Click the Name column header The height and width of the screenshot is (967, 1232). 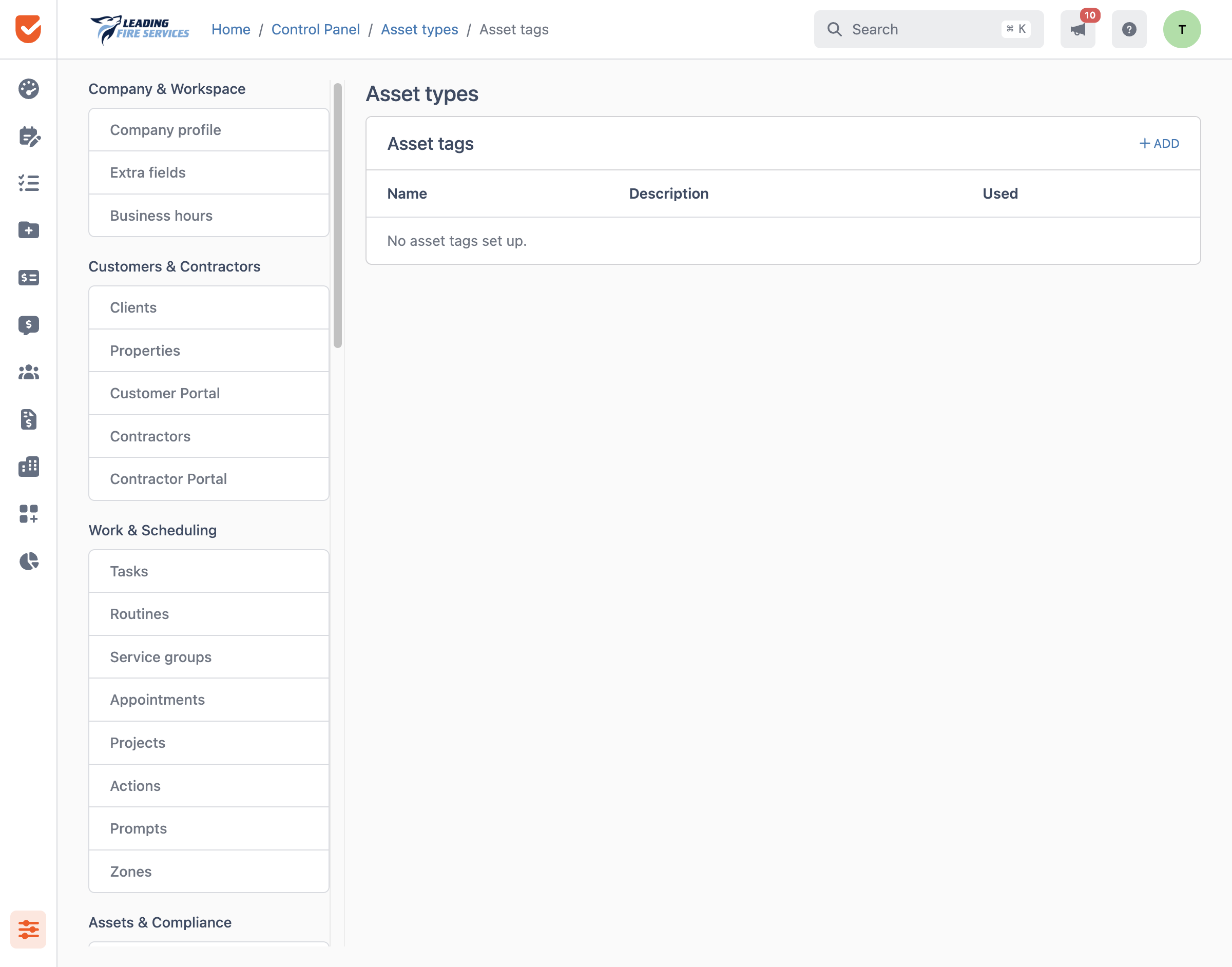pos(407,194)
